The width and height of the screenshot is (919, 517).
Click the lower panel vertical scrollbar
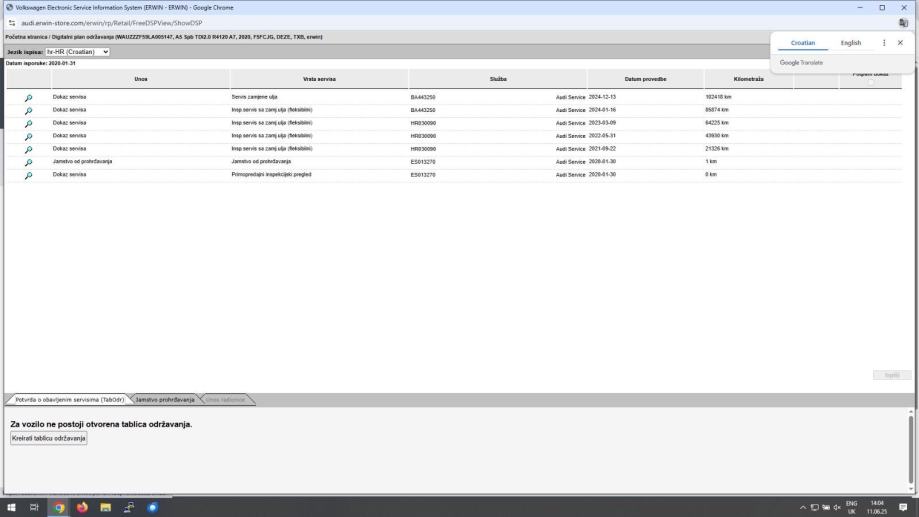point(910,448)
